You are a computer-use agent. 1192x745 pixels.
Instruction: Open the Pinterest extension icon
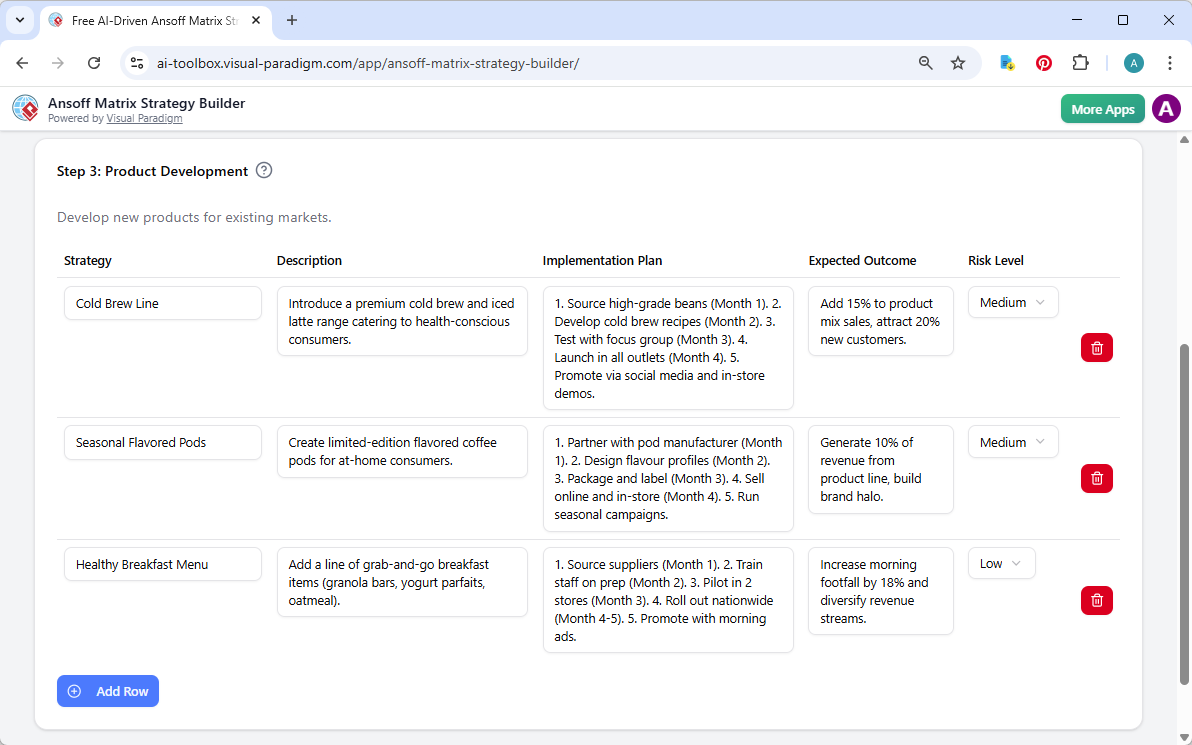[x=1043, y=62]
